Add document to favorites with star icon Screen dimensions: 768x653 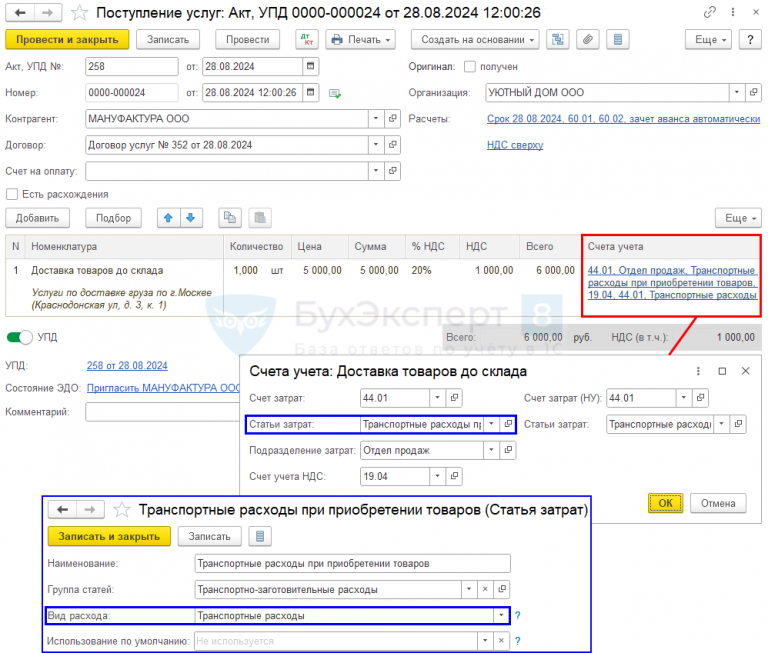click(x=79, y=13)
